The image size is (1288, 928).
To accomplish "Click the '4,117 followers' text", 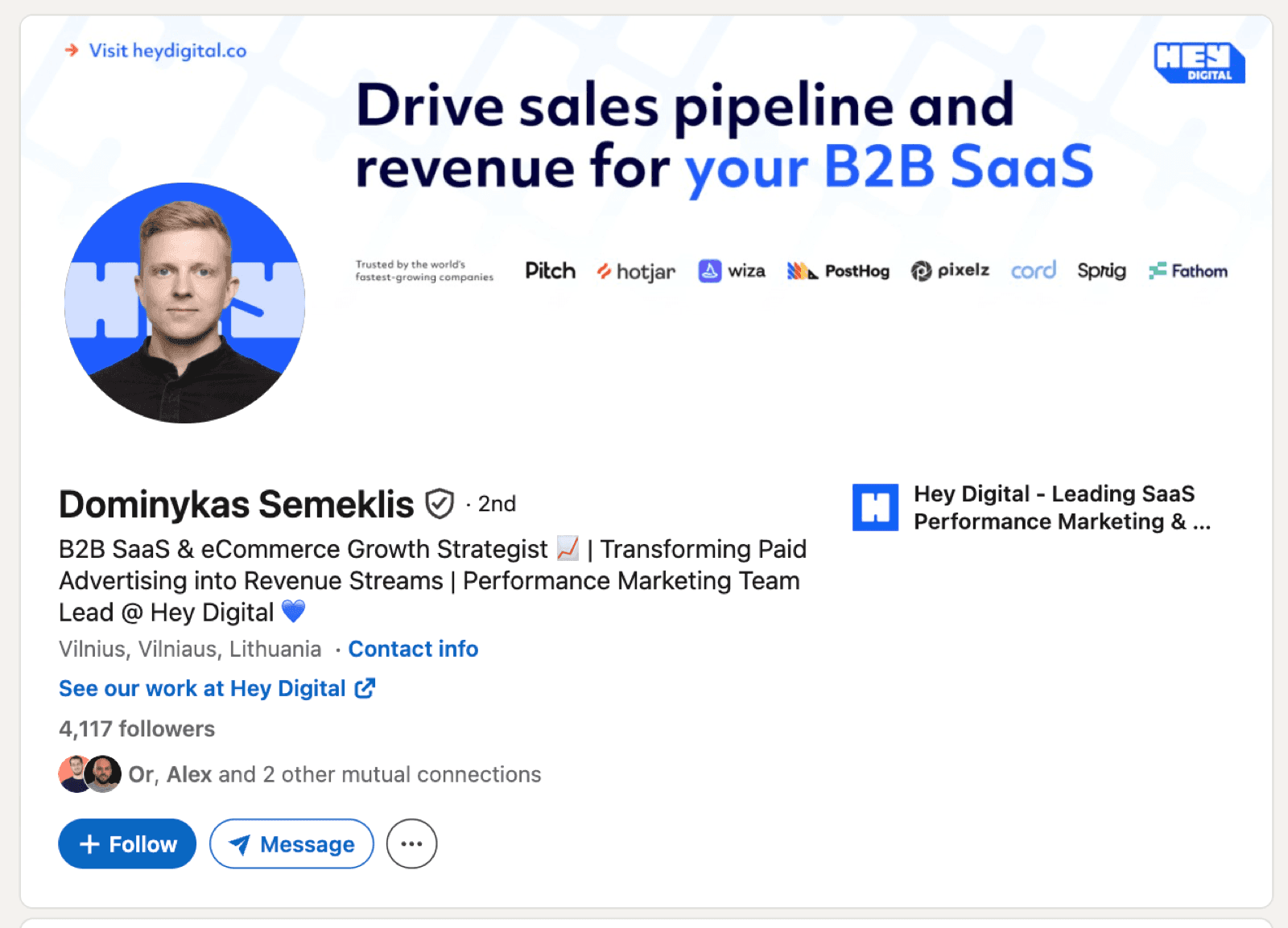I will 137,728.
